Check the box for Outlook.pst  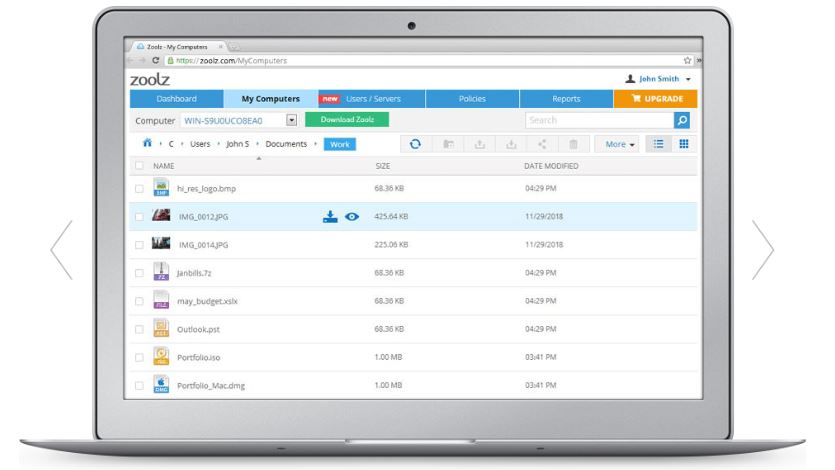point(140,329)
